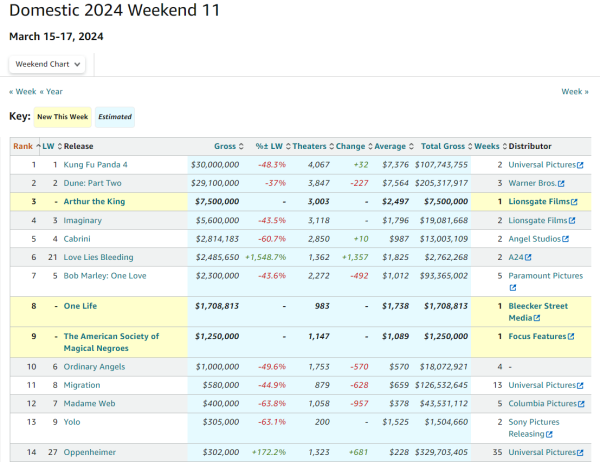Viewport: 600px width, 462px height.
Task: Open the external link icon under Paramount Pictures
Action: (x=513, y=288)
